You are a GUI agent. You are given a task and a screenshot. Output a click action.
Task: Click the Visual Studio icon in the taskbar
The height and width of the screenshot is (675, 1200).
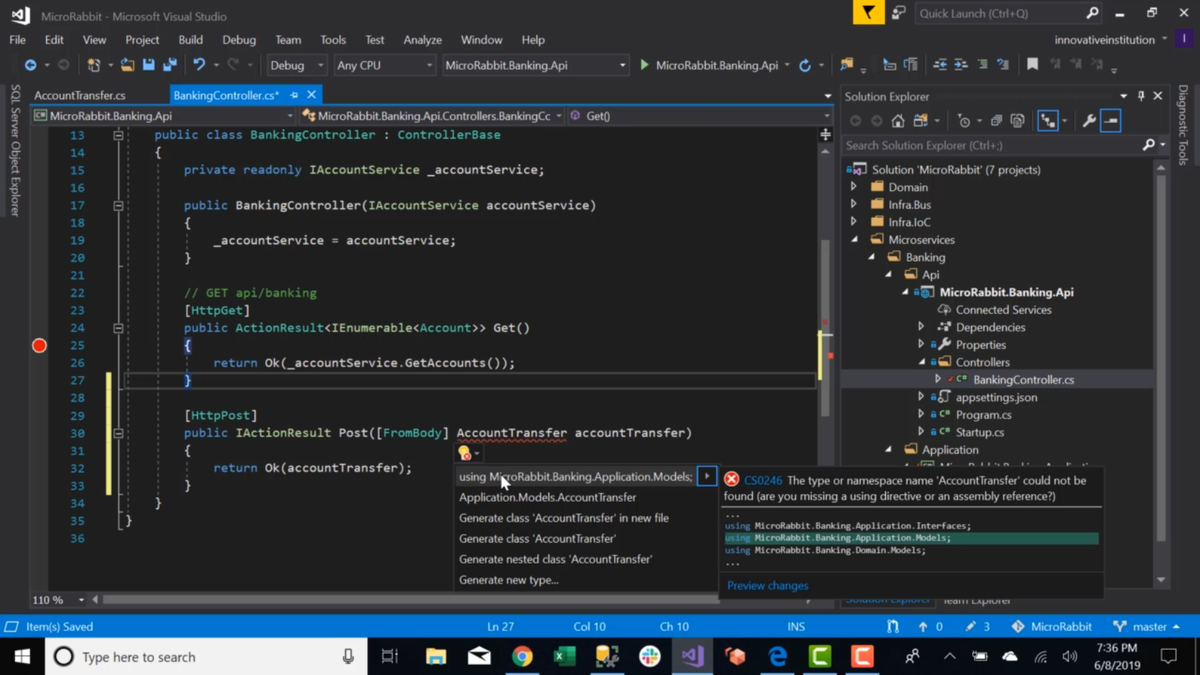(692, 656)
